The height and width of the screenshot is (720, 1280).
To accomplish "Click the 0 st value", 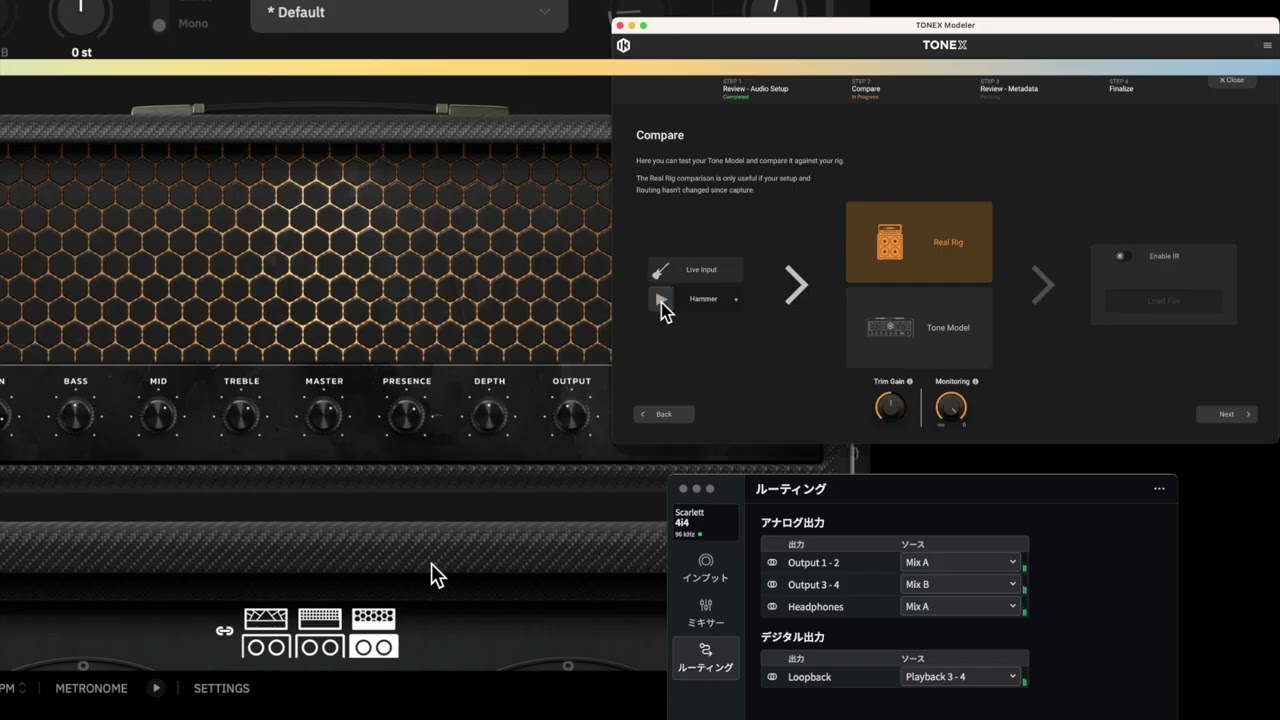I will click(82, 52).
